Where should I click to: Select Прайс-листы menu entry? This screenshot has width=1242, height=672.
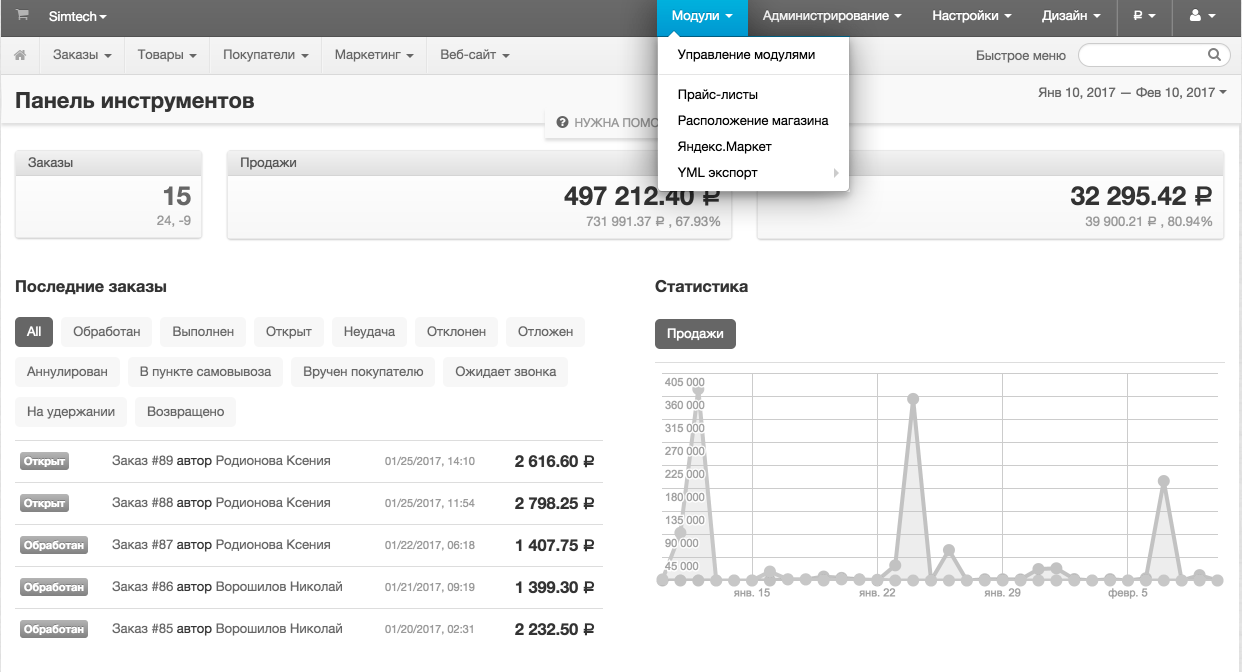pos(753,95)
